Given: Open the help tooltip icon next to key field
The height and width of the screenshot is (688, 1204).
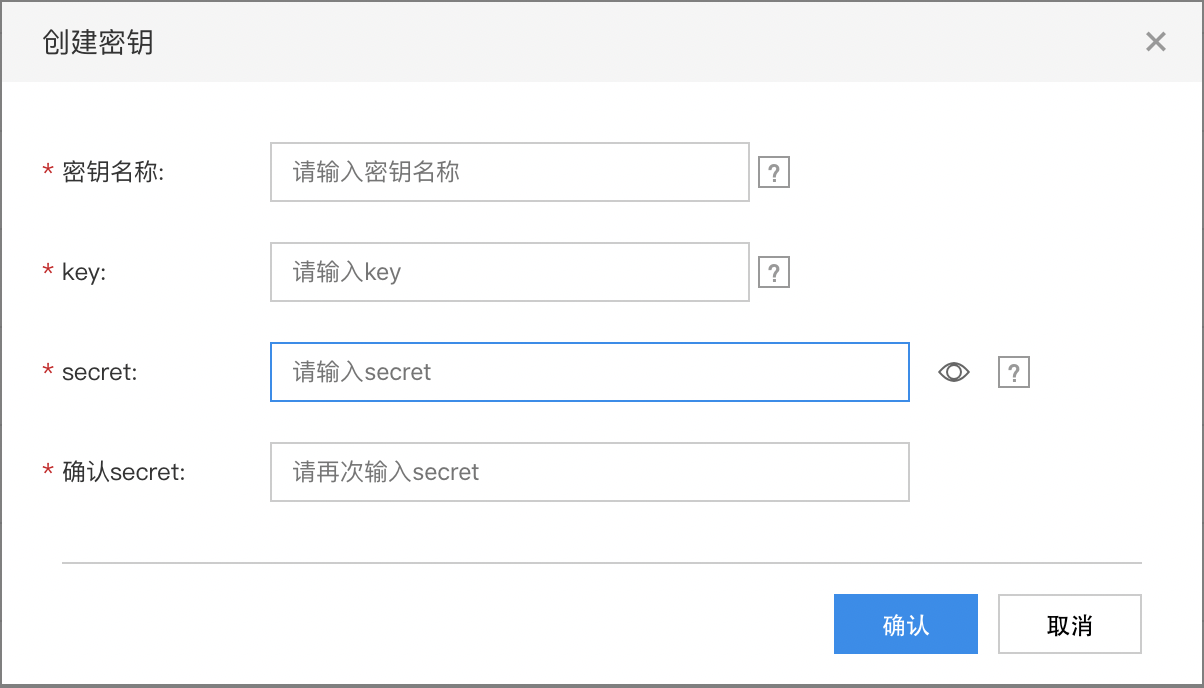Looking at the screenshot, I should click(774, 272).
